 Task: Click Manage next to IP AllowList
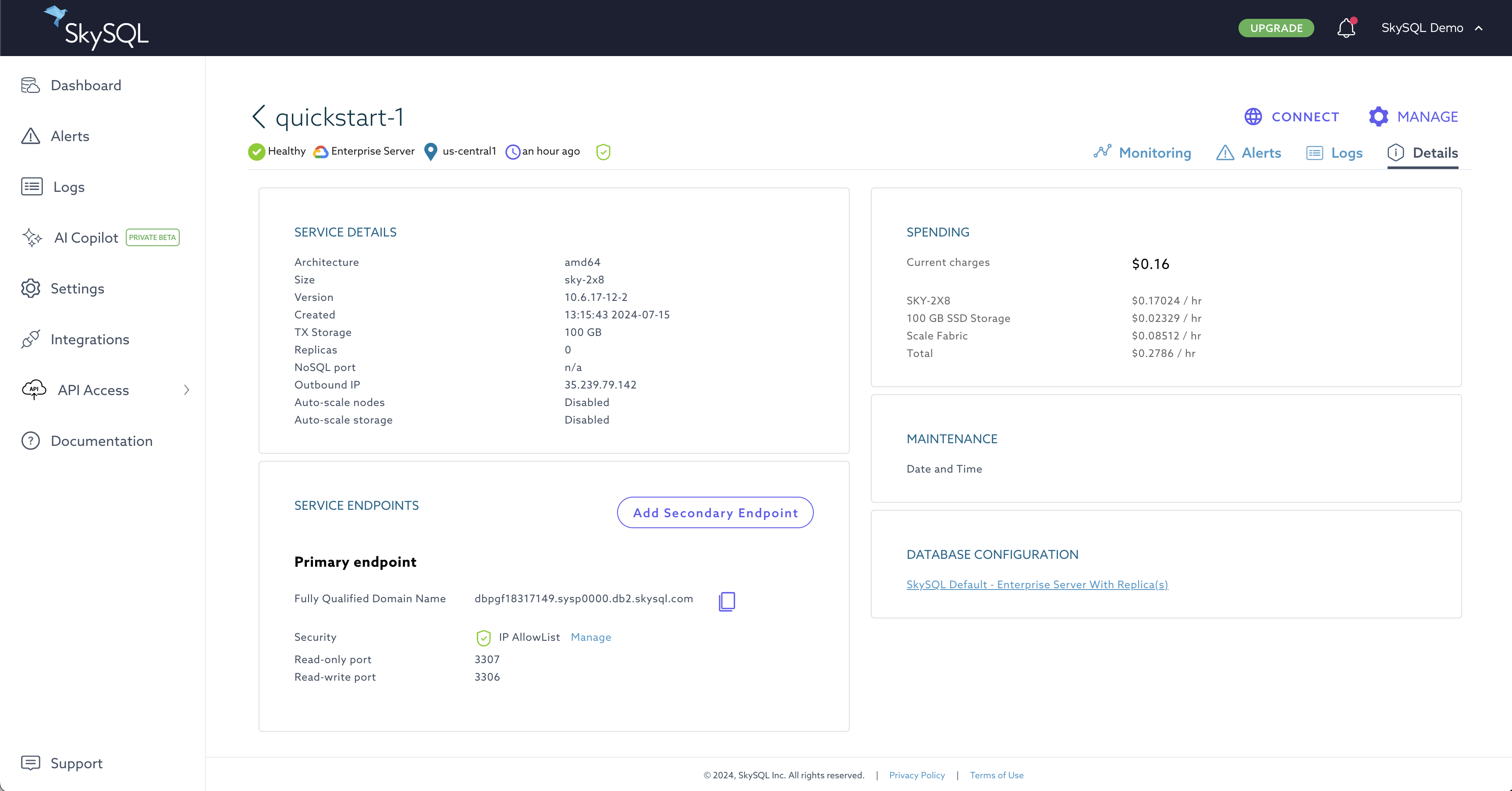[x=590, y=637]
